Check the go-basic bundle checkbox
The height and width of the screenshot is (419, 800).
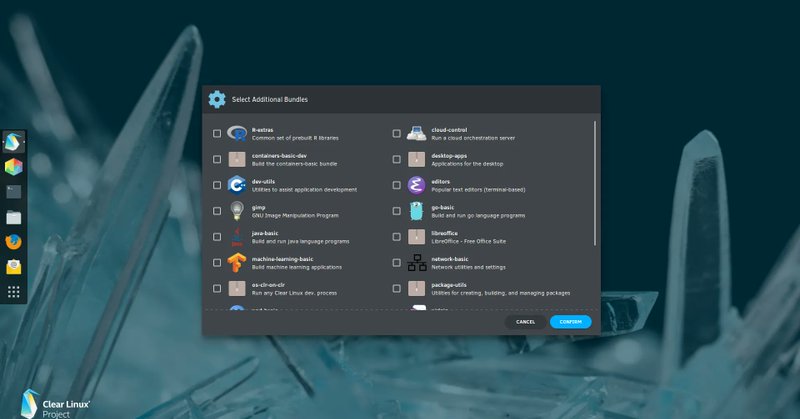(x=396, y=211)
